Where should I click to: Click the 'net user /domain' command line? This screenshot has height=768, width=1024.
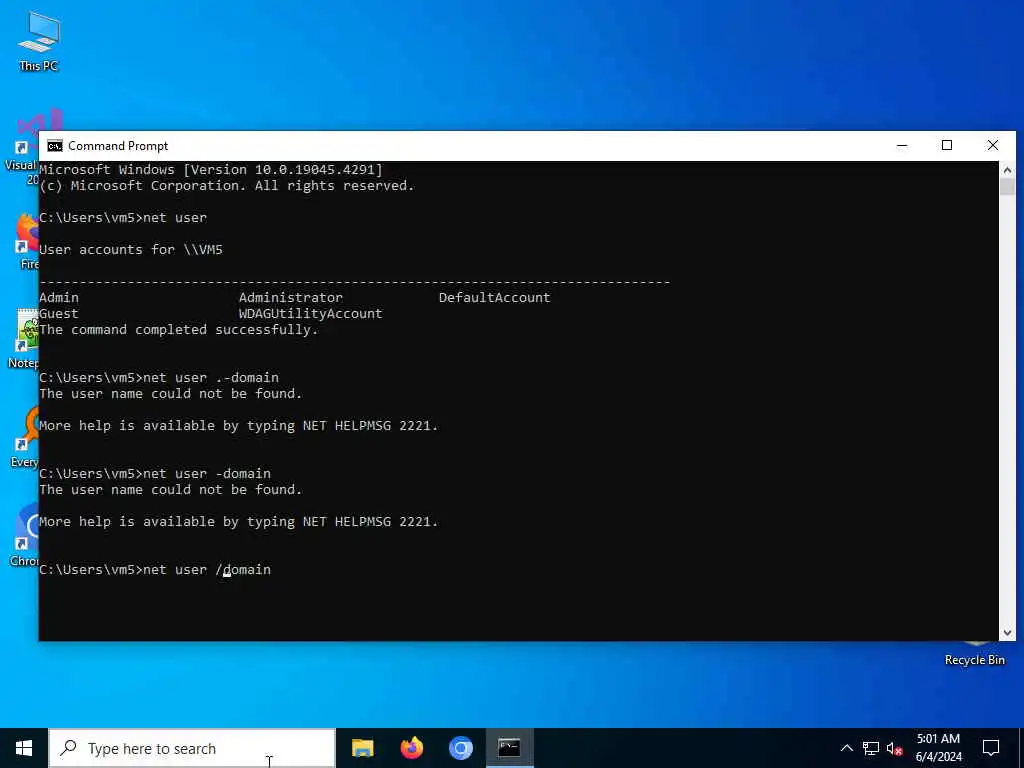pos(155,569)
